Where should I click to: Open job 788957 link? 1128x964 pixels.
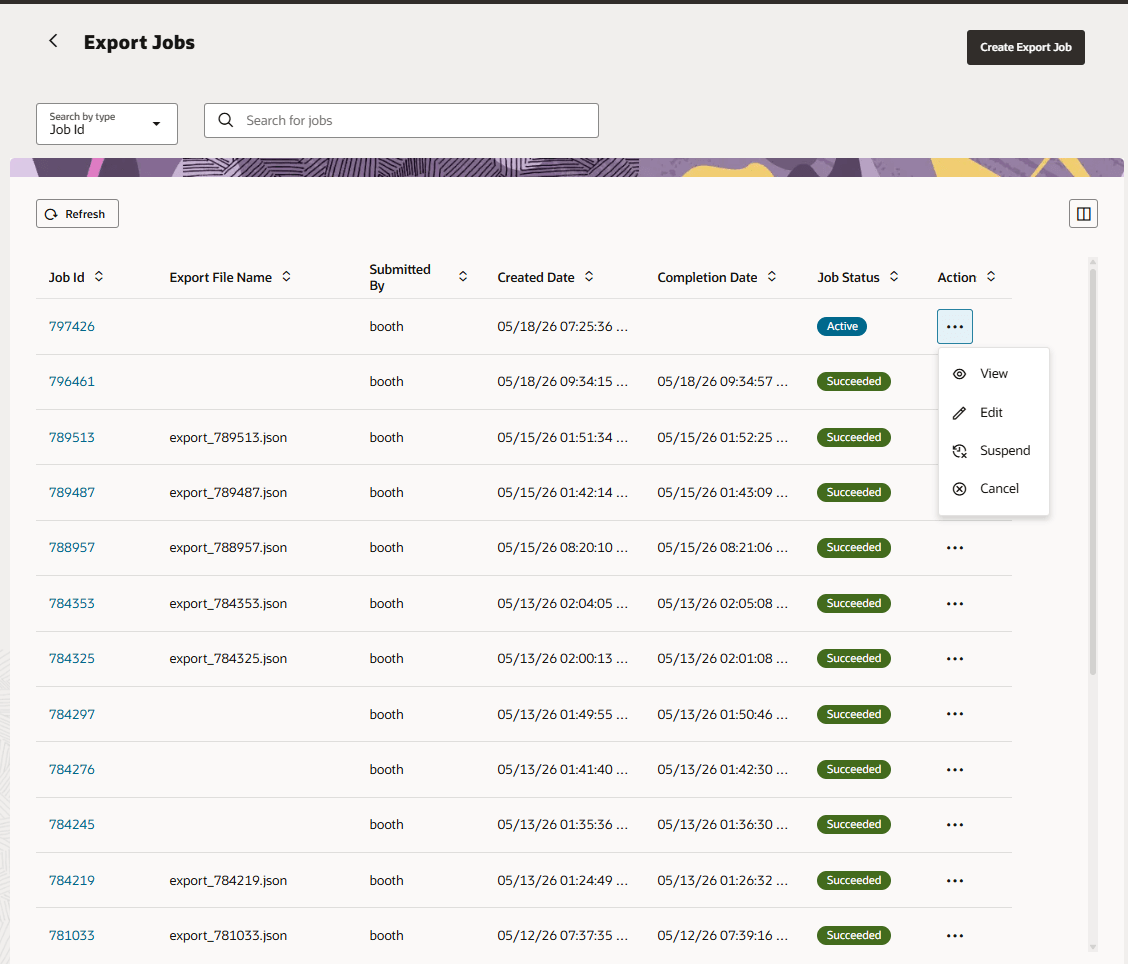click(72, 547)
